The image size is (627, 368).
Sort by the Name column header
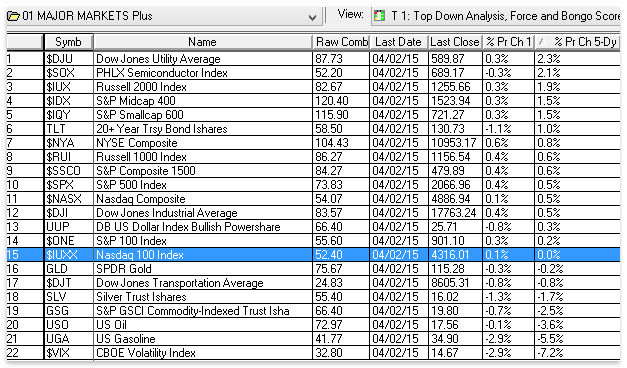pos(202,42)
